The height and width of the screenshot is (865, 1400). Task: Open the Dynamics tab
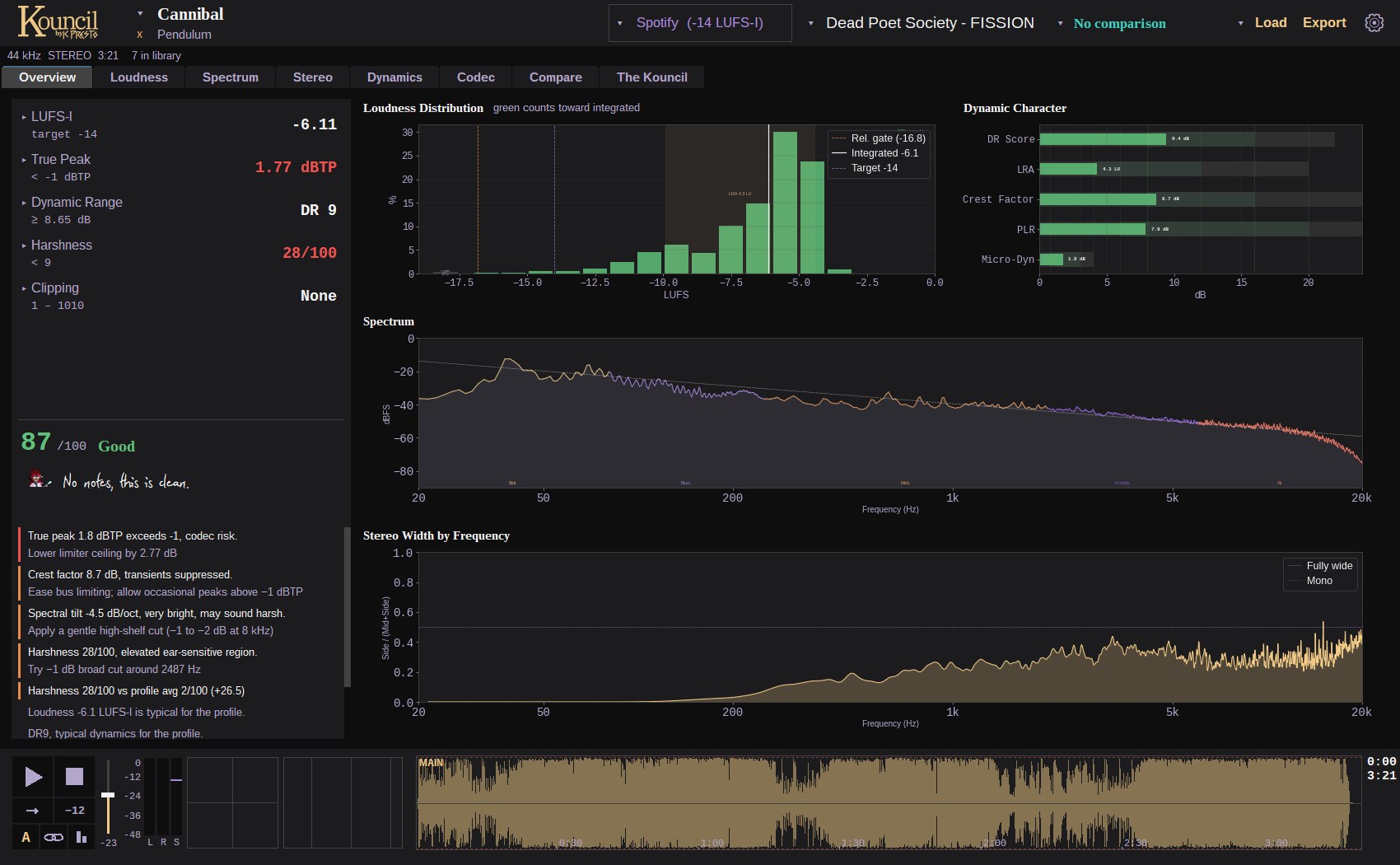coord(394,77)
